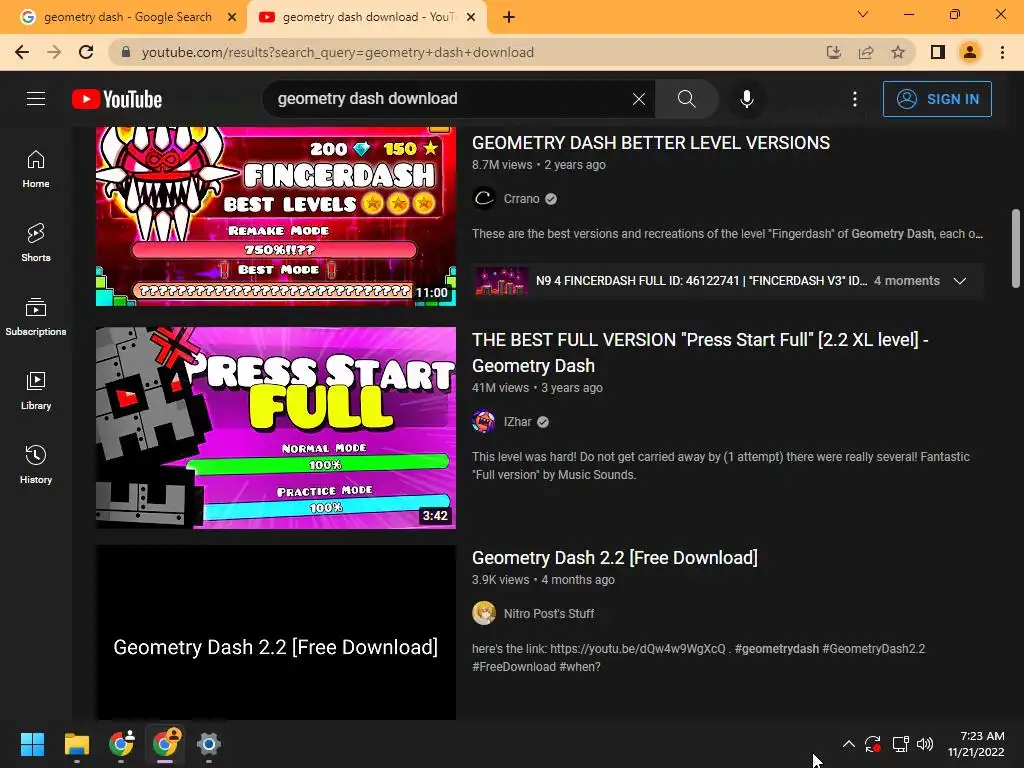
Task: Open Geometry Dash 2.2 [Free Download] title
Action: (615, 558)
